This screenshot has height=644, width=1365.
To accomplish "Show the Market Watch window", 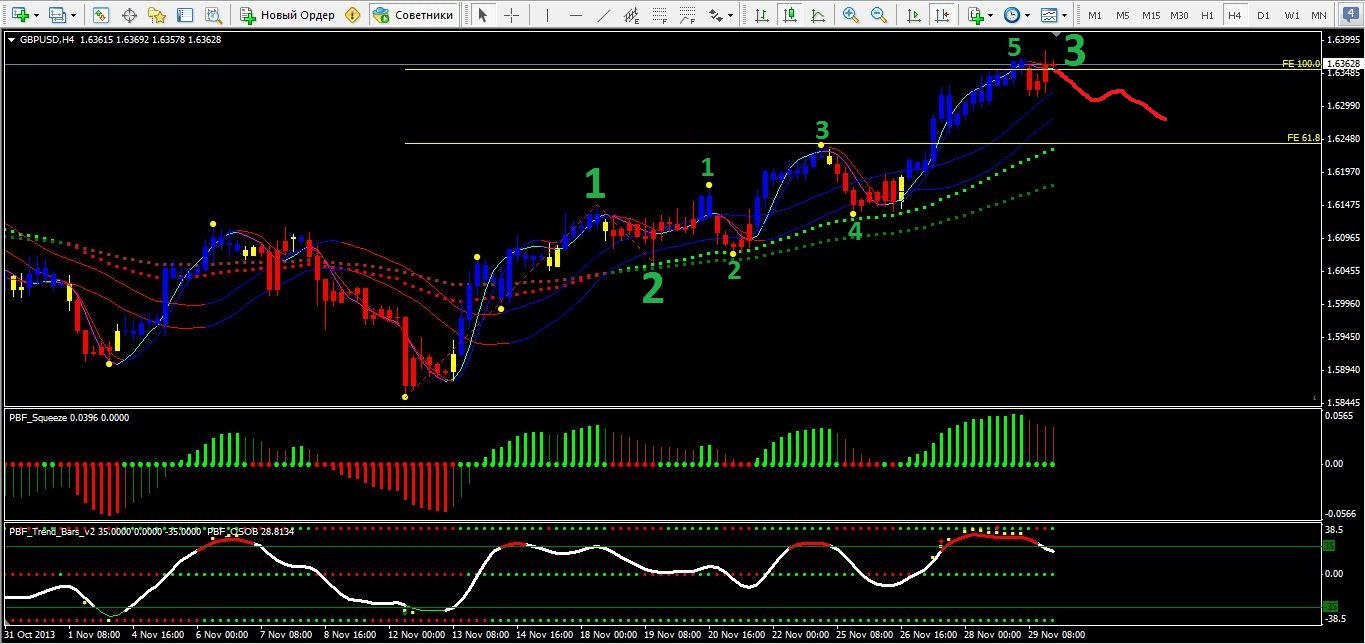I will (x=101, y=15).
